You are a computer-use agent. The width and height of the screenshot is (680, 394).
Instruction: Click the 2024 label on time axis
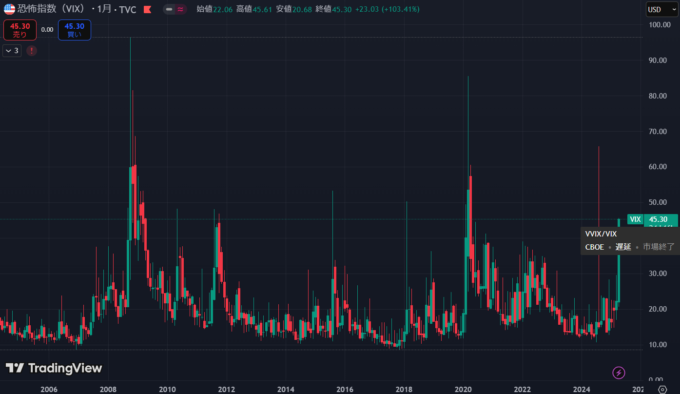pyautogui.click(x=581, y=389)
